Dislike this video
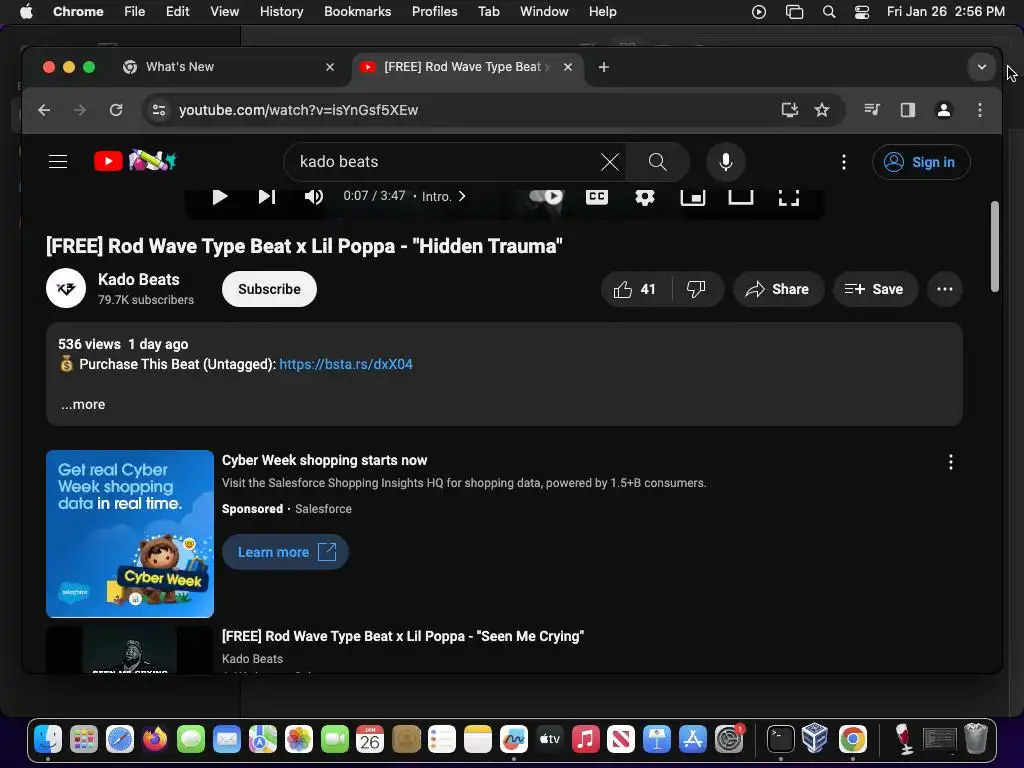The width and height of the screenshot is (1024, 768). pos(697,289)
